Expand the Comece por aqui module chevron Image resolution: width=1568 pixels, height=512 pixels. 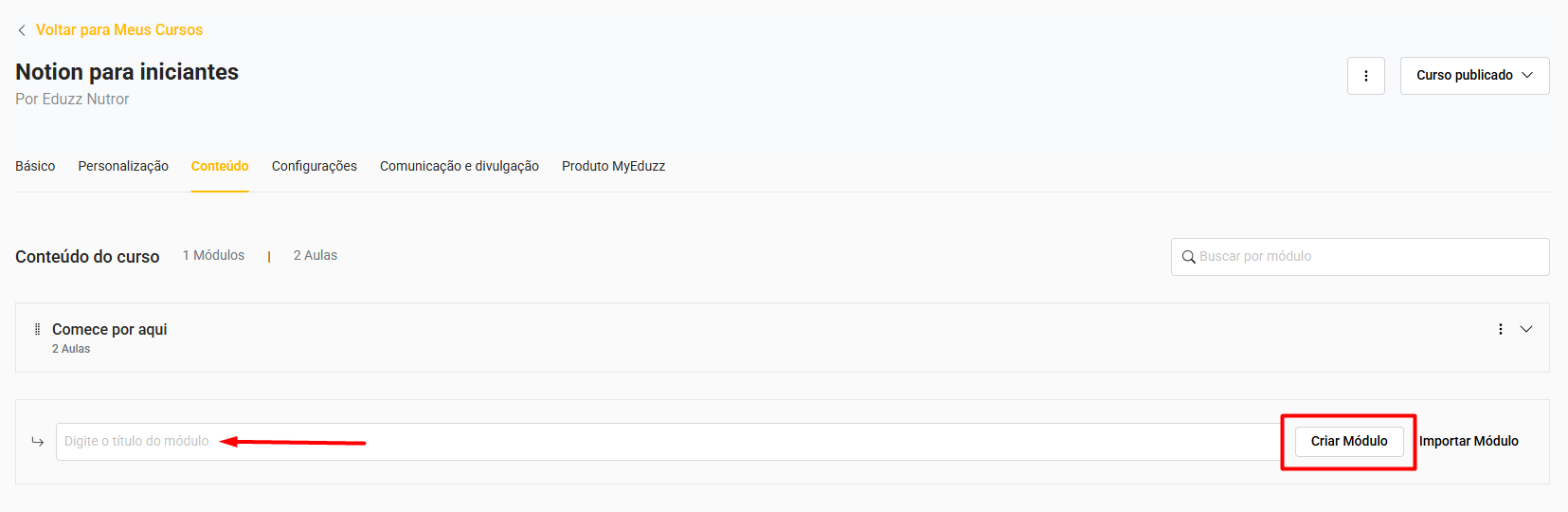(x=1526, y=329)
